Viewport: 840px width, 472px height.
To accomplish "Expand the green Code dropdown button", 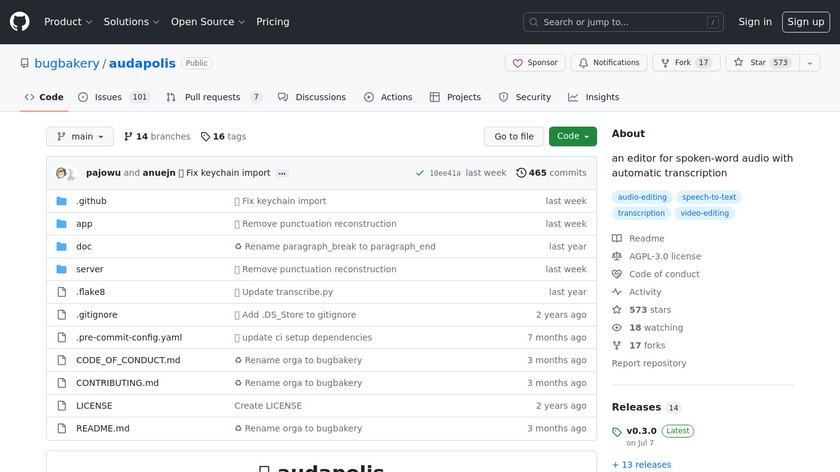I will 572,137.
